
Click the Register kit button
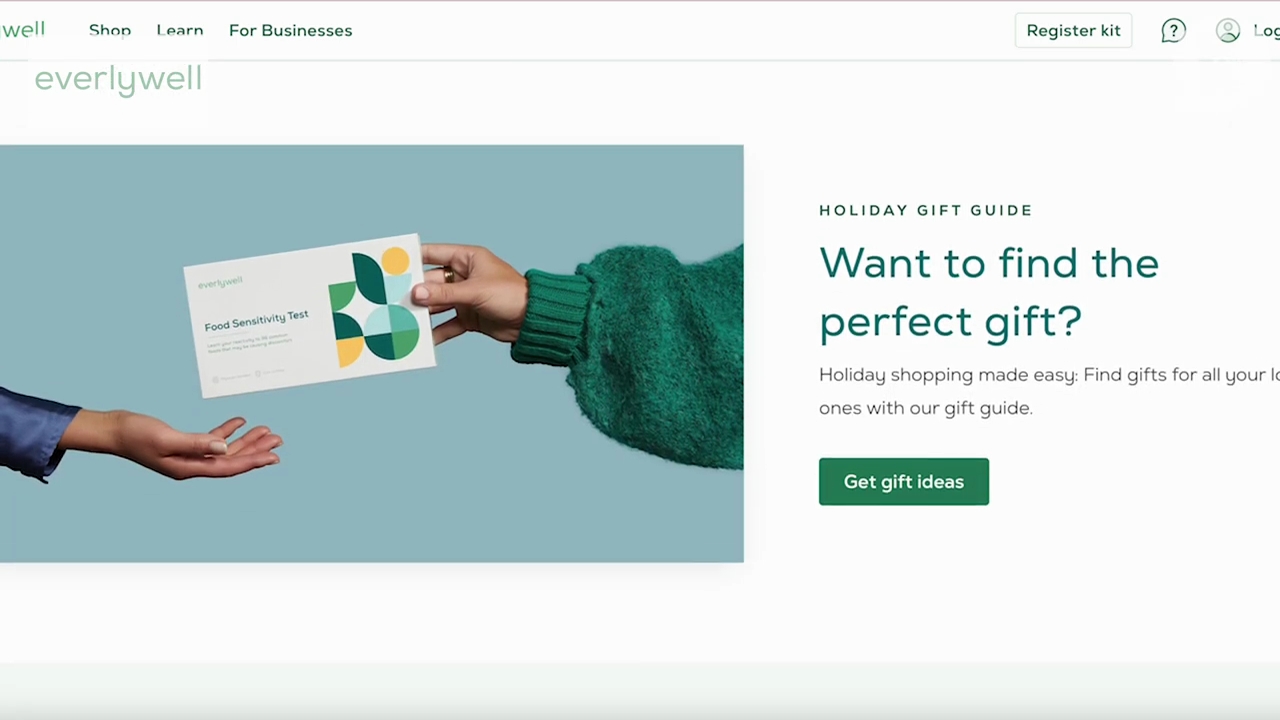1073,30
